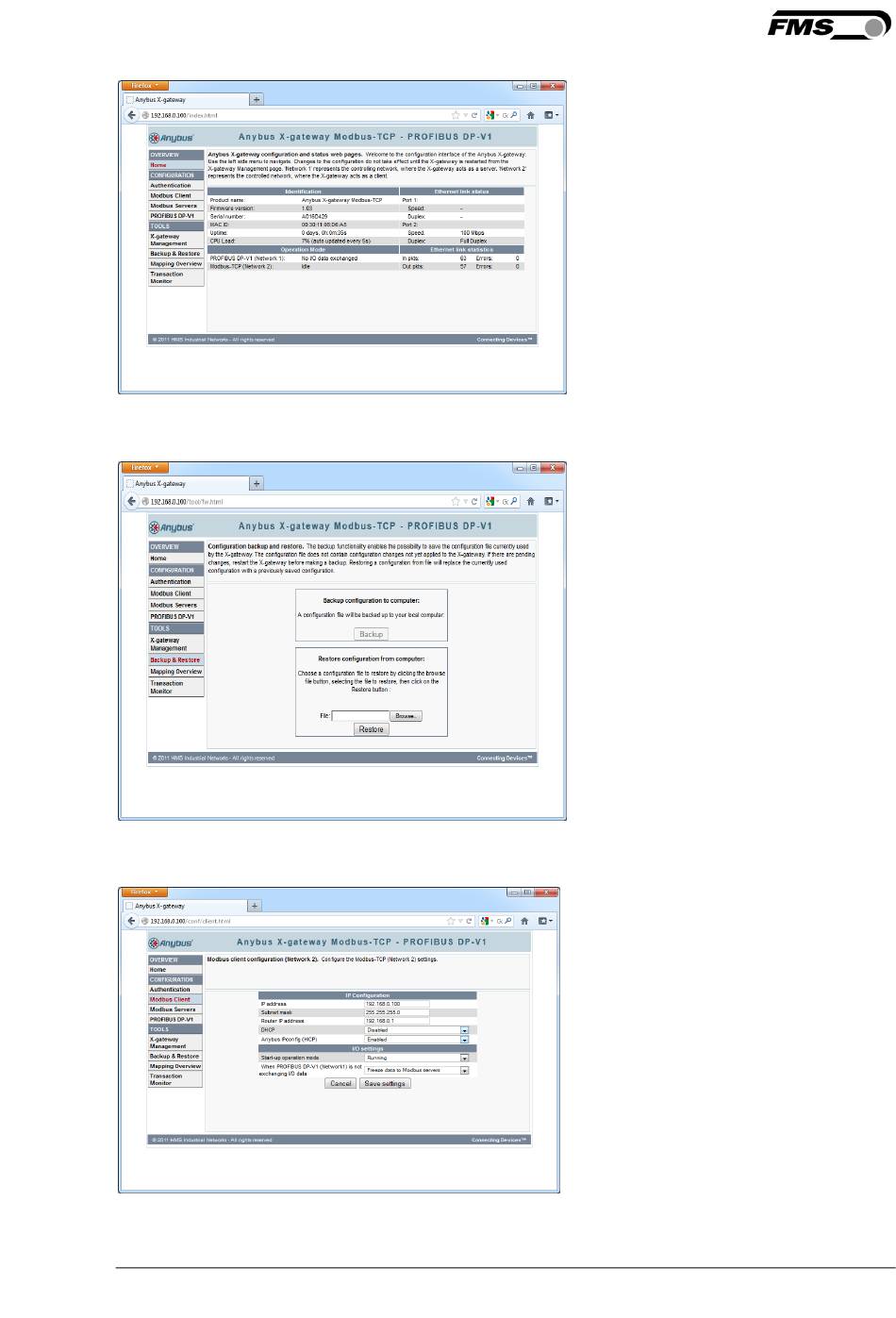
Task: Open new tab in Backup & Restore window
Action: tap(257, 483)
